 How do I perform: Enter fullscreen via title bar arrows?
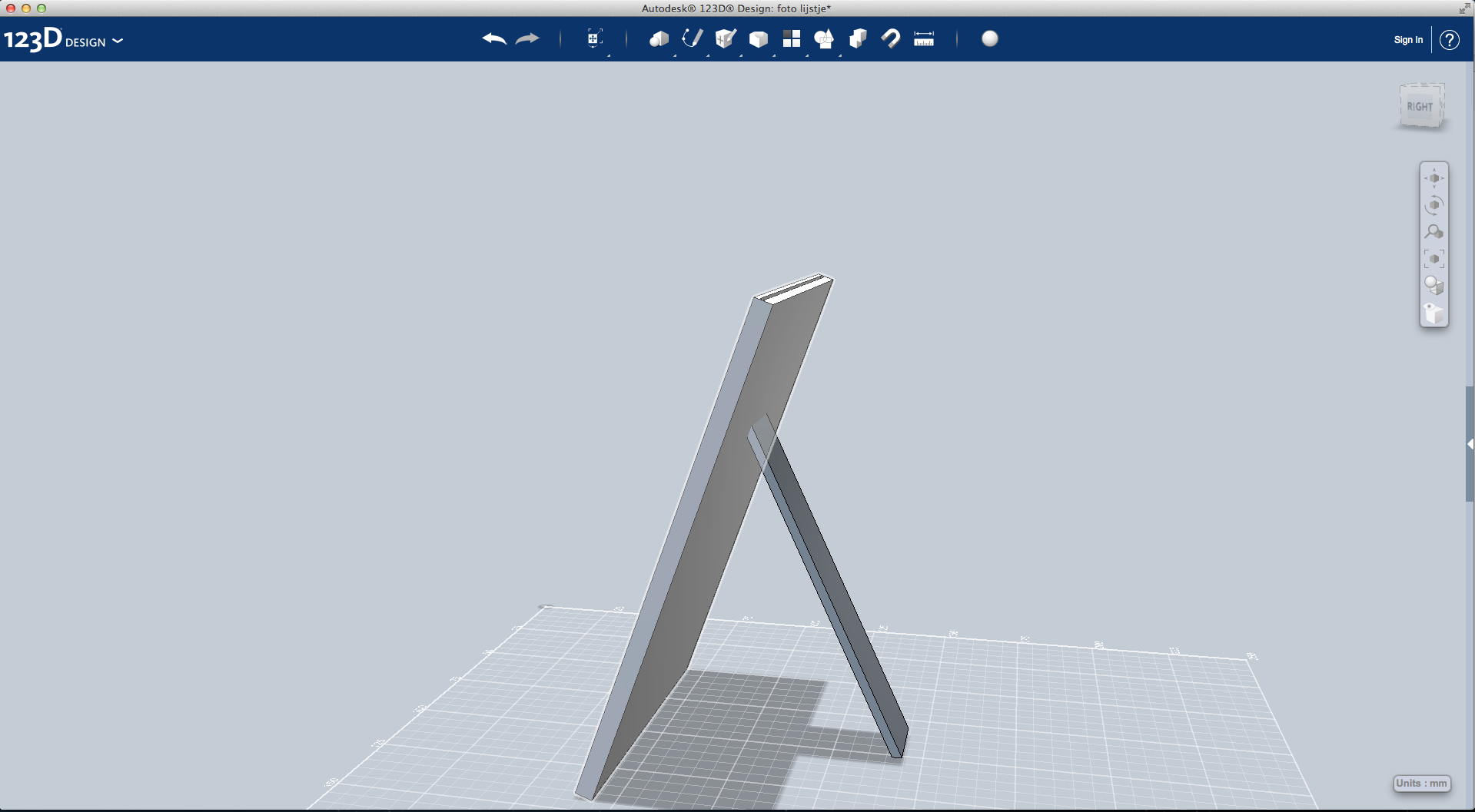(1464, 8)
